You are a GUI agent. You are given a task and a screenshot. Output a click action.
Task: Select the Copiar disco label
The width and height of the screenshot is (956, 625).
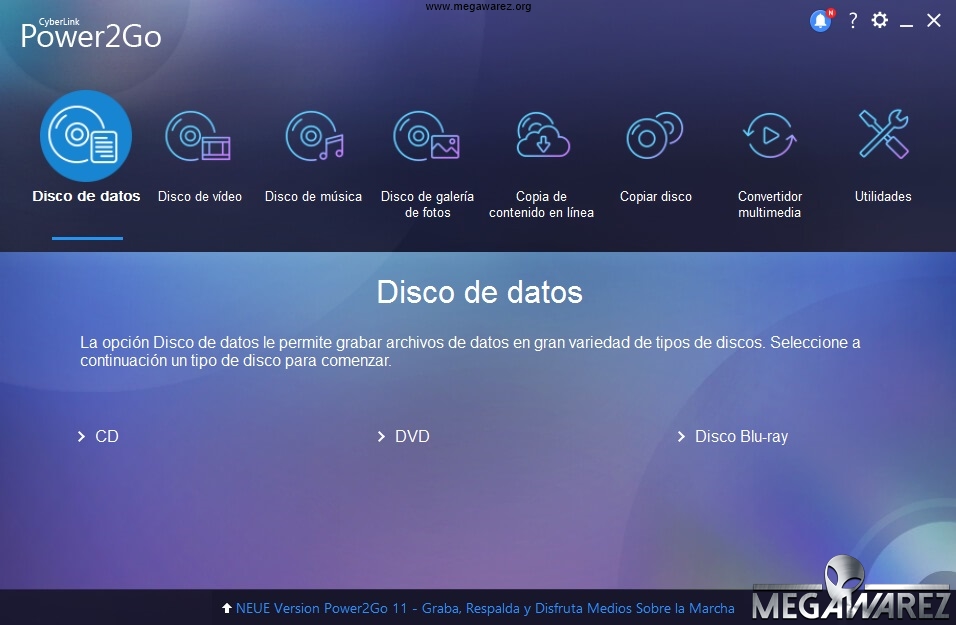tap(655, 196)
